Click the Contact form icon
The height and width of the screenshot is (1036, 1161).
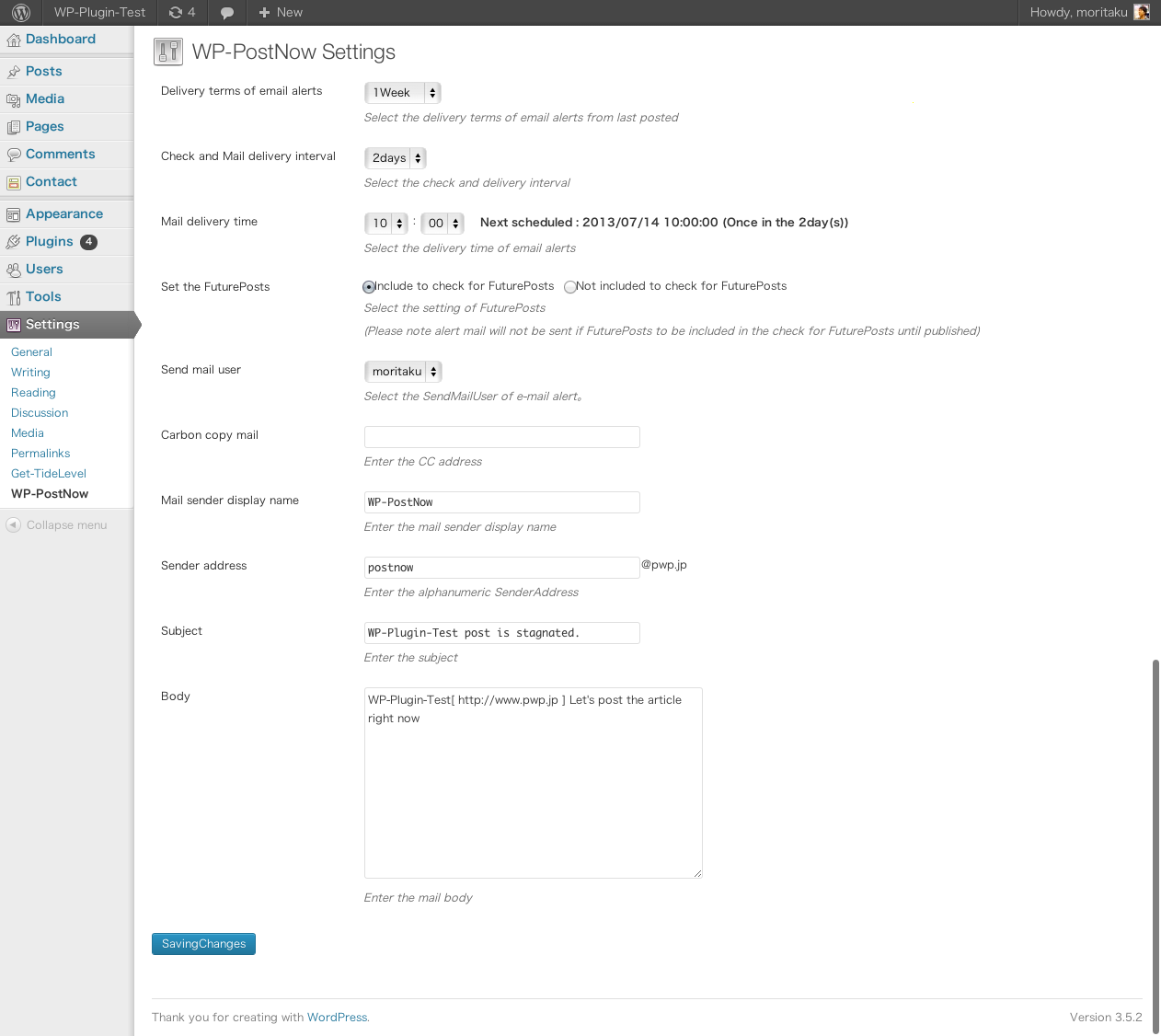click(13, 182)
